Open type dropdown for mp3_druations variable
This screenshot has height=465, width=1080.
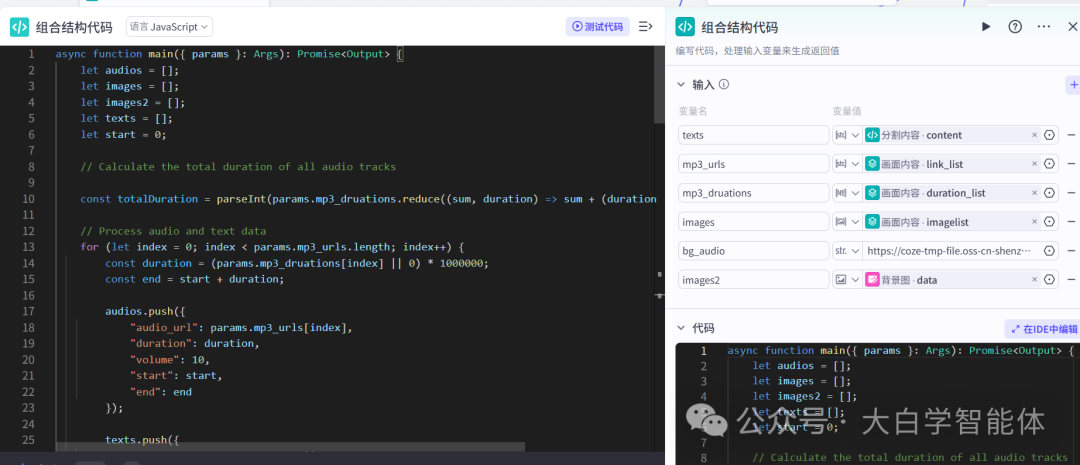tap(847, 193)
